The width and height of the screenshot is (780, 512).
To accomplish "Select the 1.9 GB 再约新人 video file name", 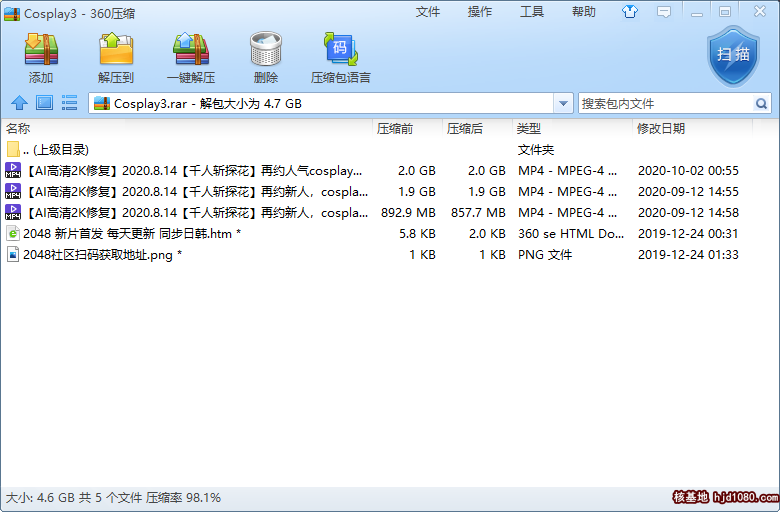I will [x=196, y=192].
